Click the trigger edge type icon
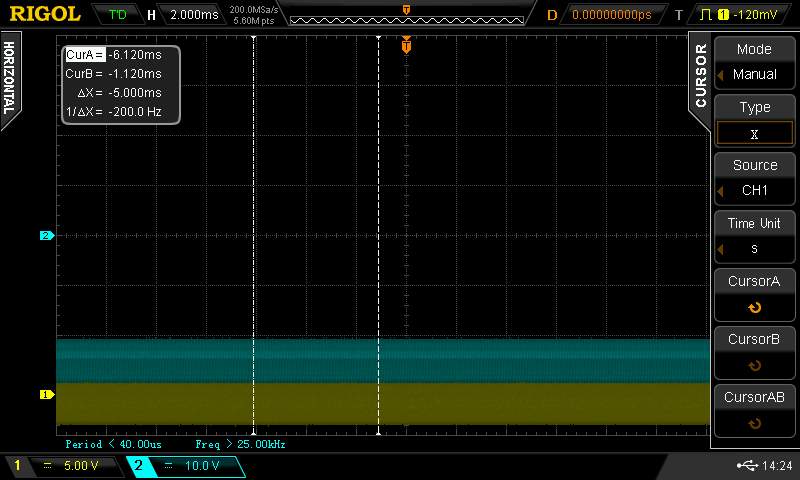This screenshot has width=800, height=480. 705,15
